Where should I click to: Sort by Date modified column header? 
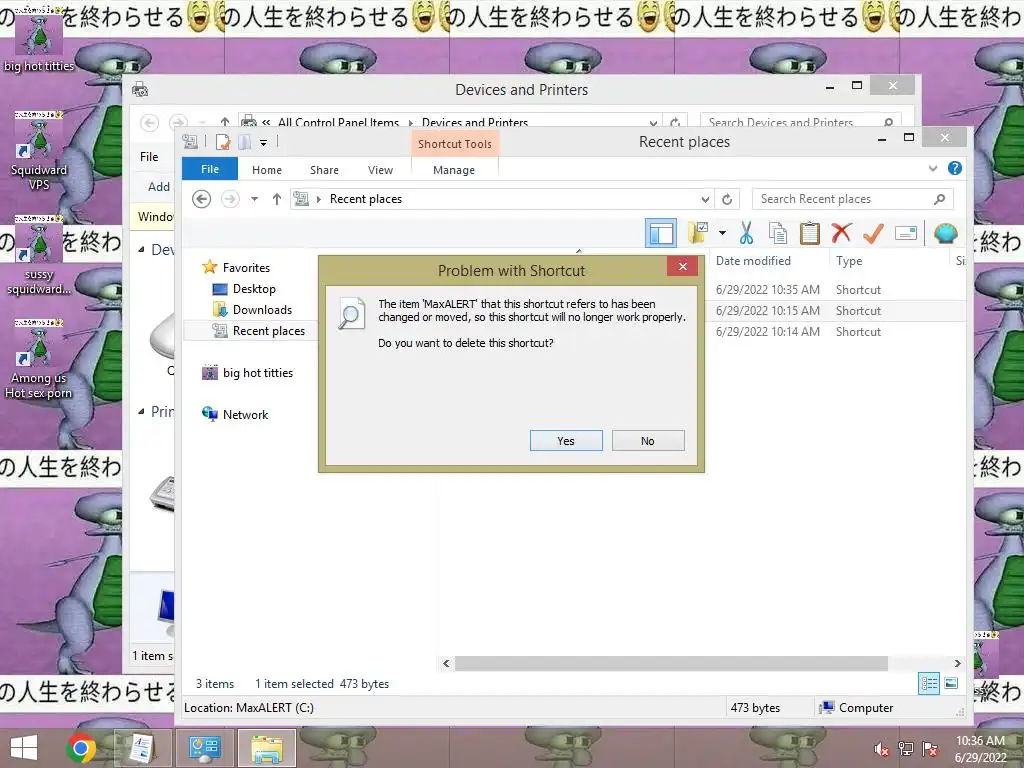click(x=753, y=261)
